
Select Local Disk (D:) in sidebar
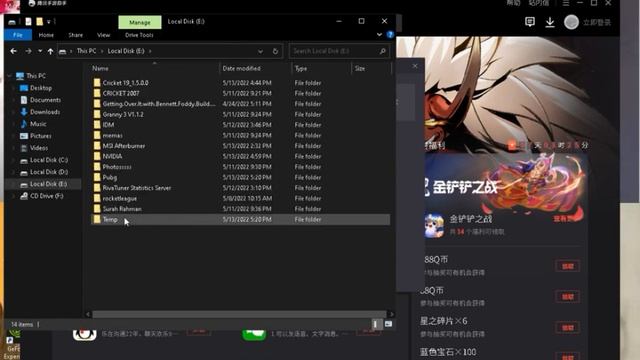(x=49, y=172)
